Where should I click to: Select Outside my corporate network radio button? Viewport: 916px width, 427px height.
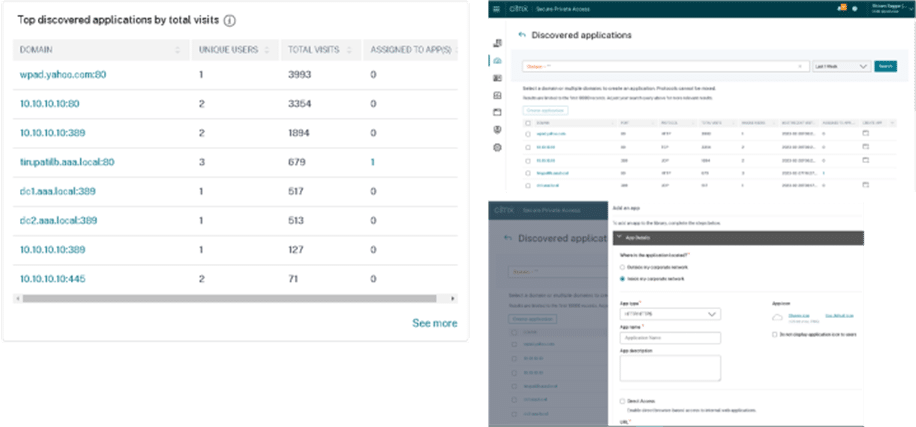pos(622,267)
